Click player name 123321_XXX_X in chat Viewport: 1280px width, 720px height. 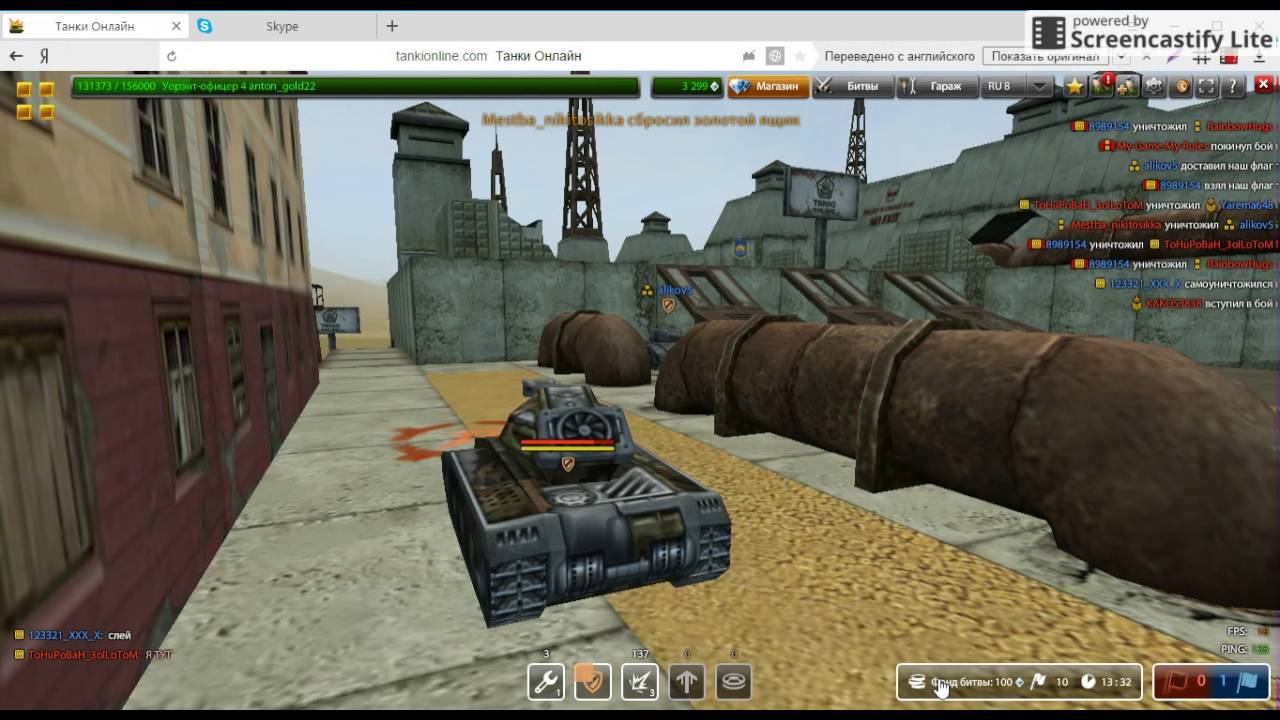click(x=64, y=635)
